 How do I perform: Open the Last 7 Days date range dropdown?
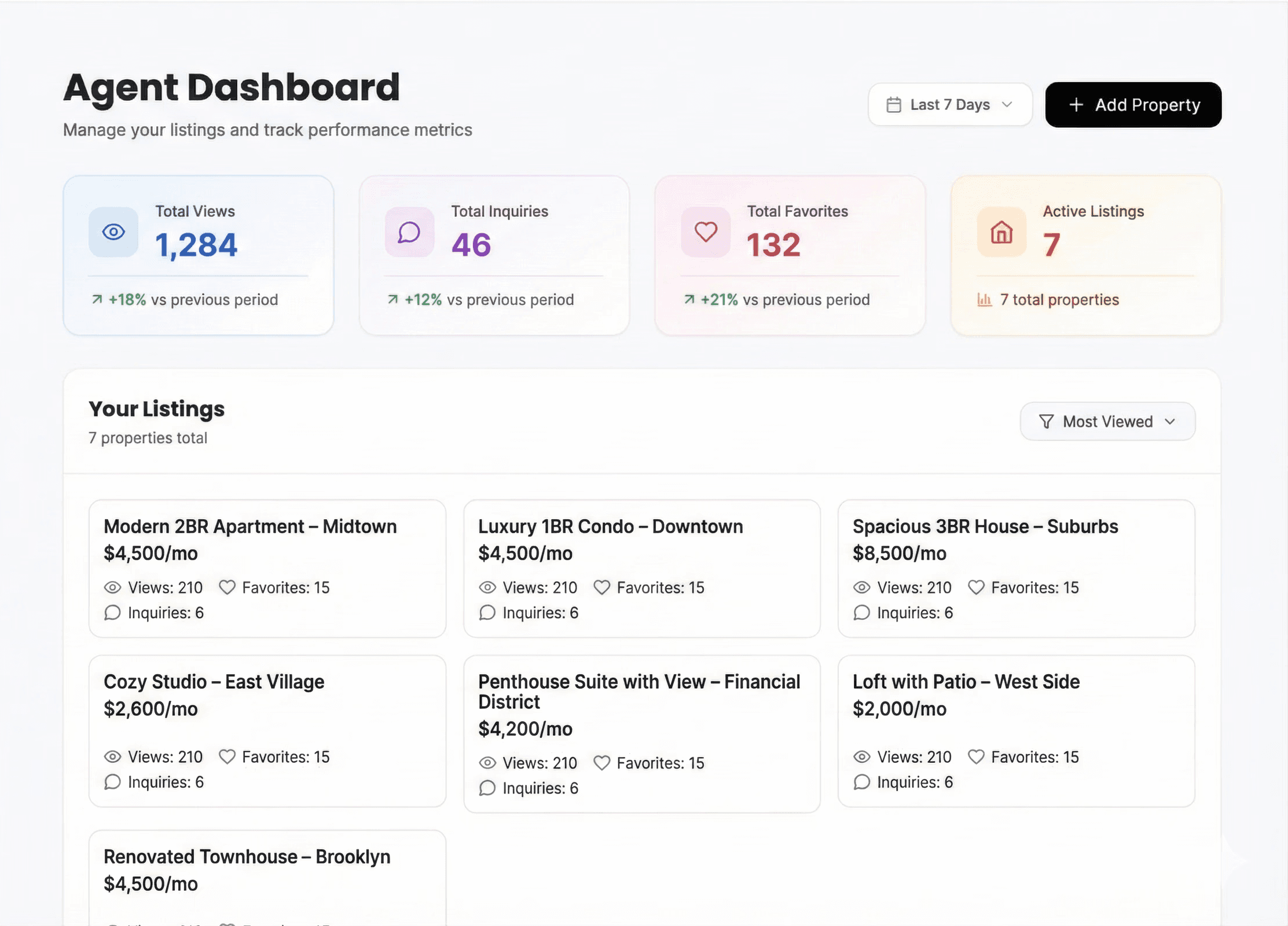pyautogui.click(x=949, y=104)
